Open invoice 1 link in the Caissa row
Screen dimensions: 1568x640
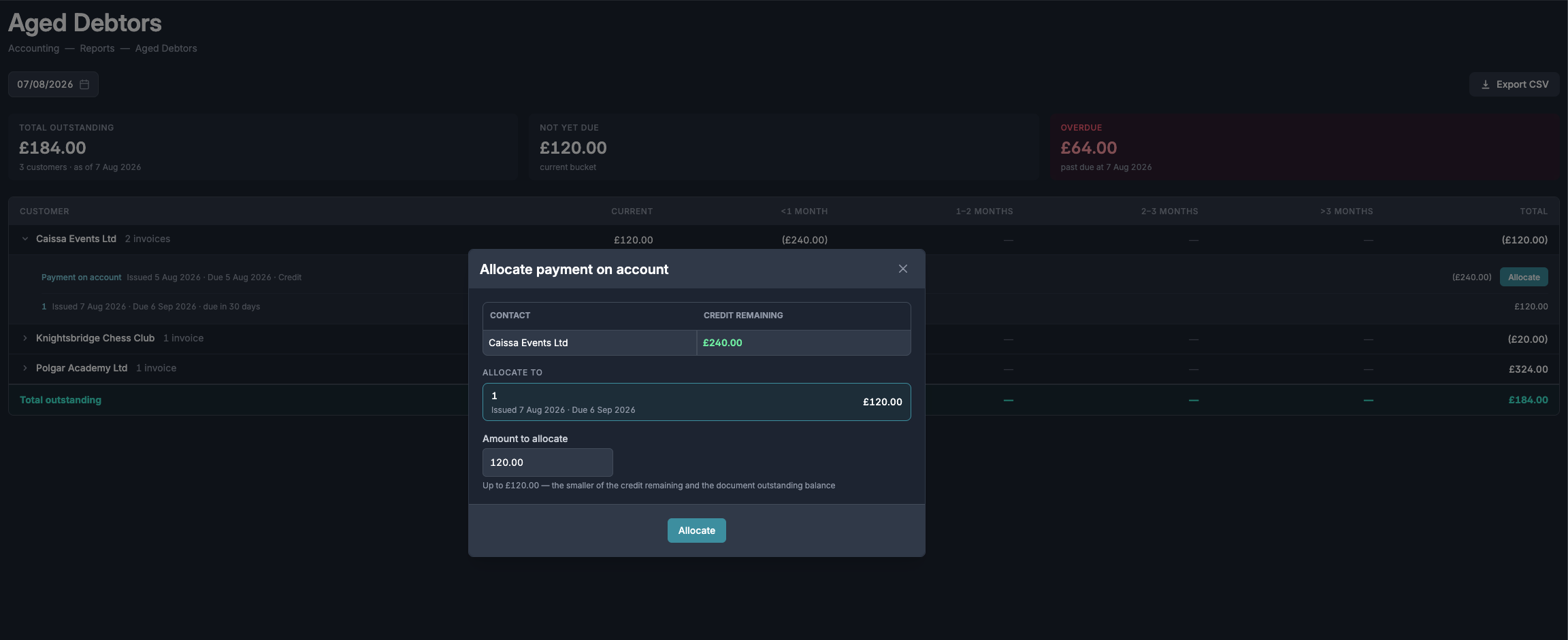(44, 307)
